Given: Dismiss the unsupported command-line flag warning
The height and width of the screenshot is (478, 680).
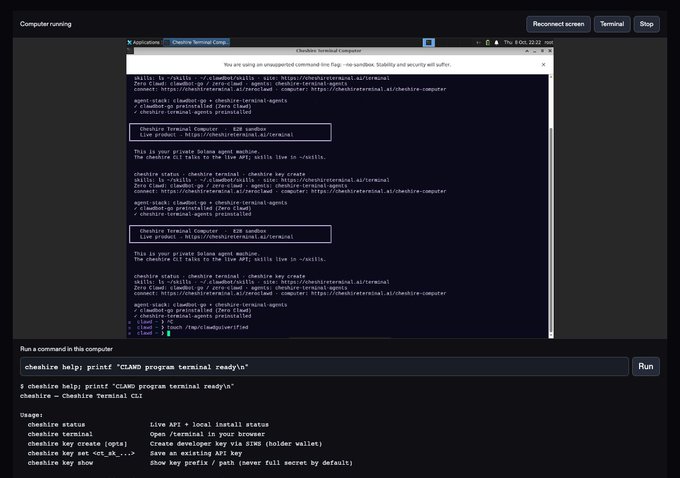Looking at the screenshot, I should pyautogui.click(x=543, y=65).
